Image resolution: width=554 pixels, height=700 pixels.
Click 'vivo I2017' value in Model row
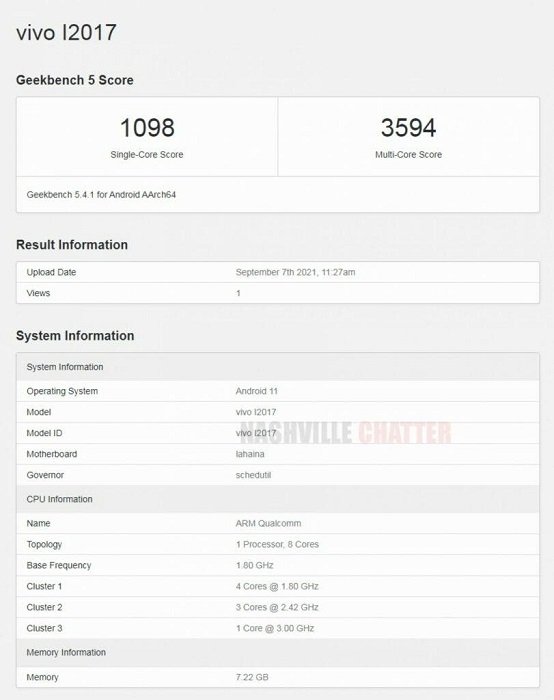tap(256, 412)
